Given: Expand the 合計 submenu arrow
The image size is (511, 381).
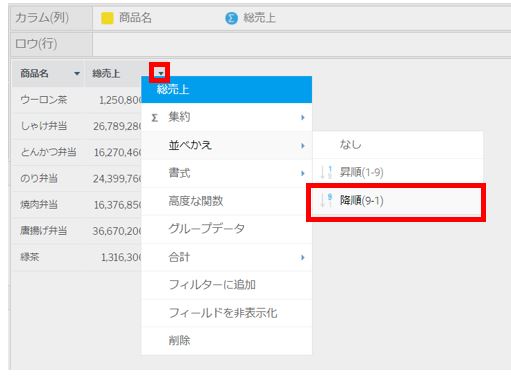Looking at the screenshot, I should [x=303, y=257].
